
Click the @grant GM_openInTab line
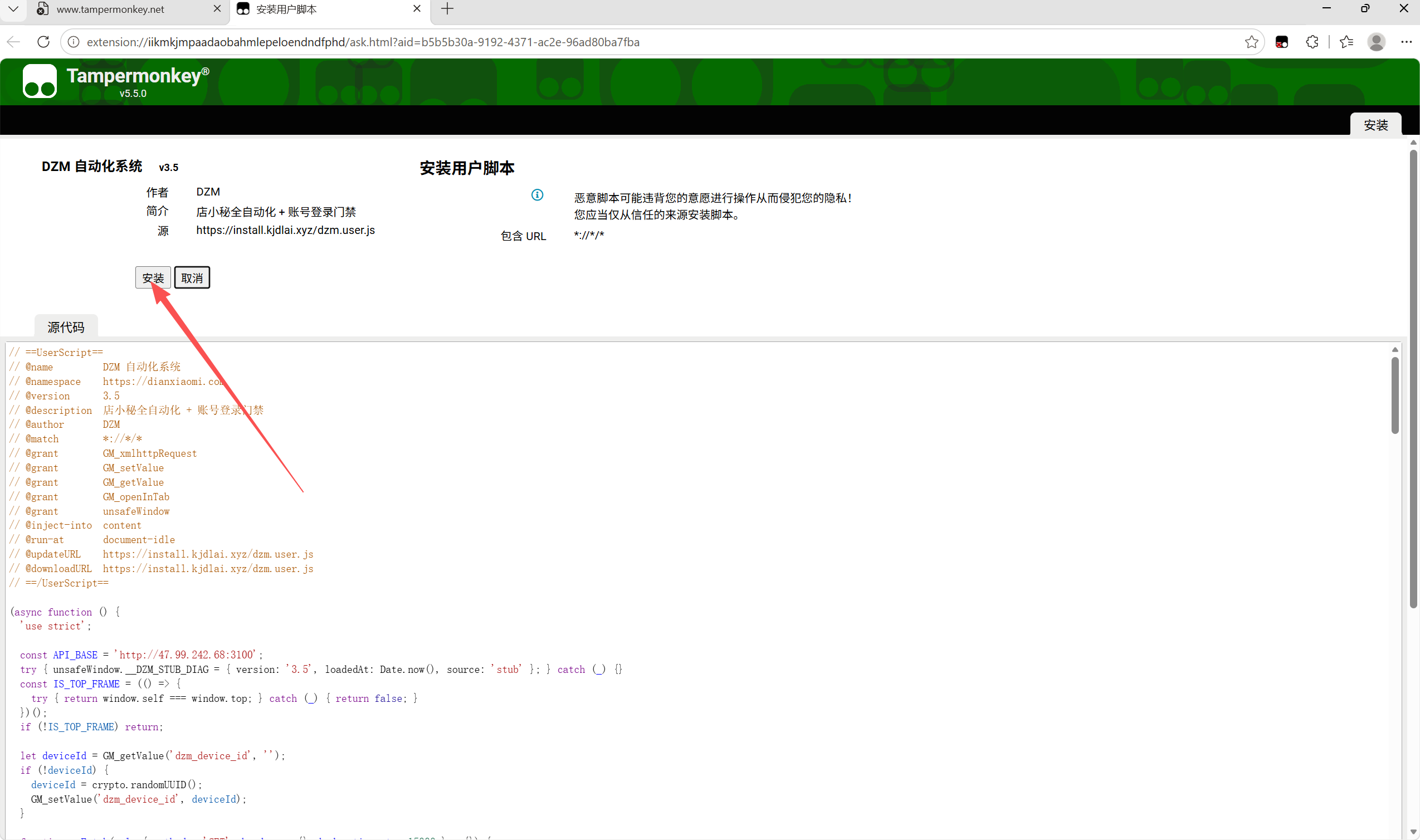90,496
